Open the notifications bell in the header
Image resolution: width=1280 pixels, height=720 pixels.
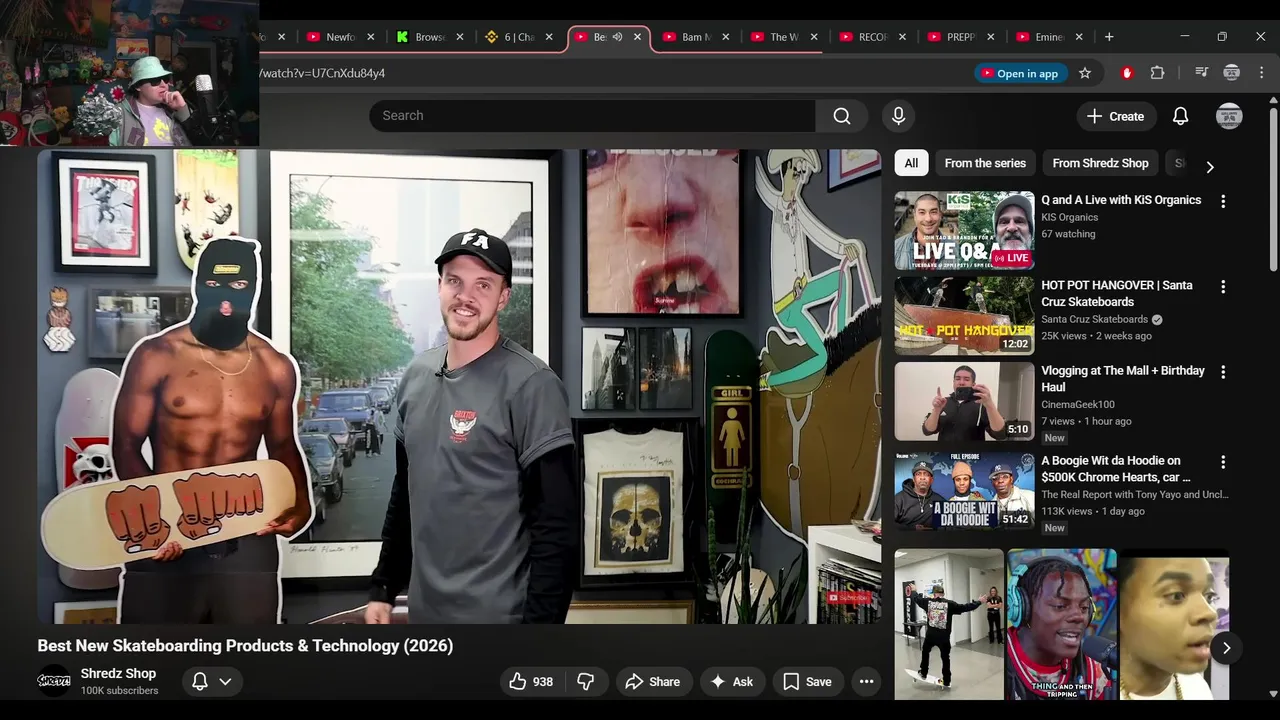[x=1180, y=116]
